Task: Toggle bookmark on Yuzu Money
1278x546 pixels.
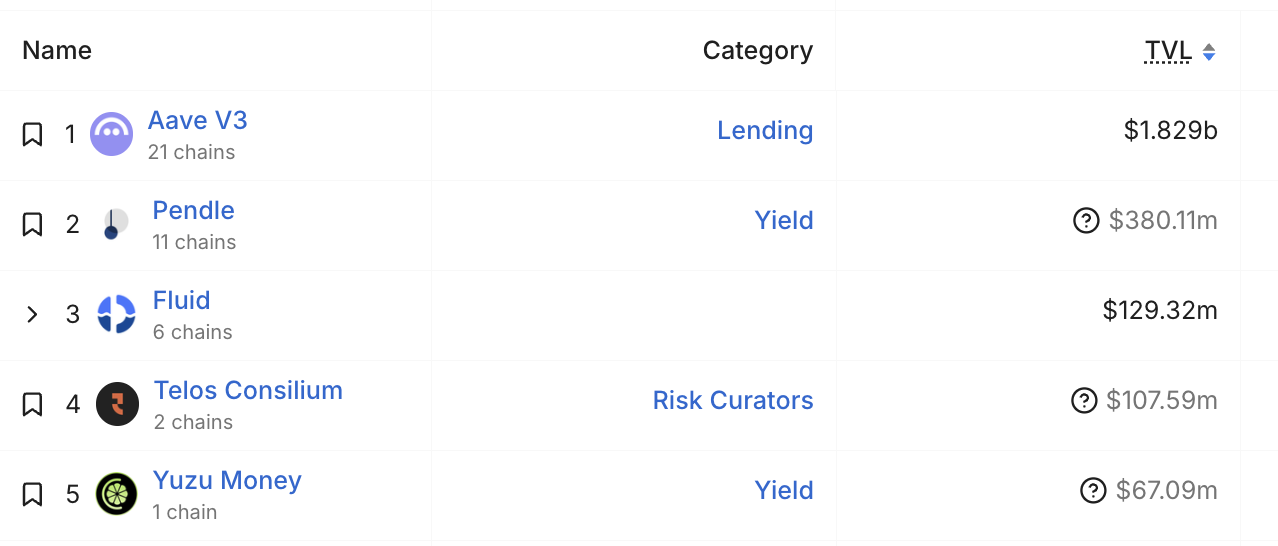Action: (32, 494)
